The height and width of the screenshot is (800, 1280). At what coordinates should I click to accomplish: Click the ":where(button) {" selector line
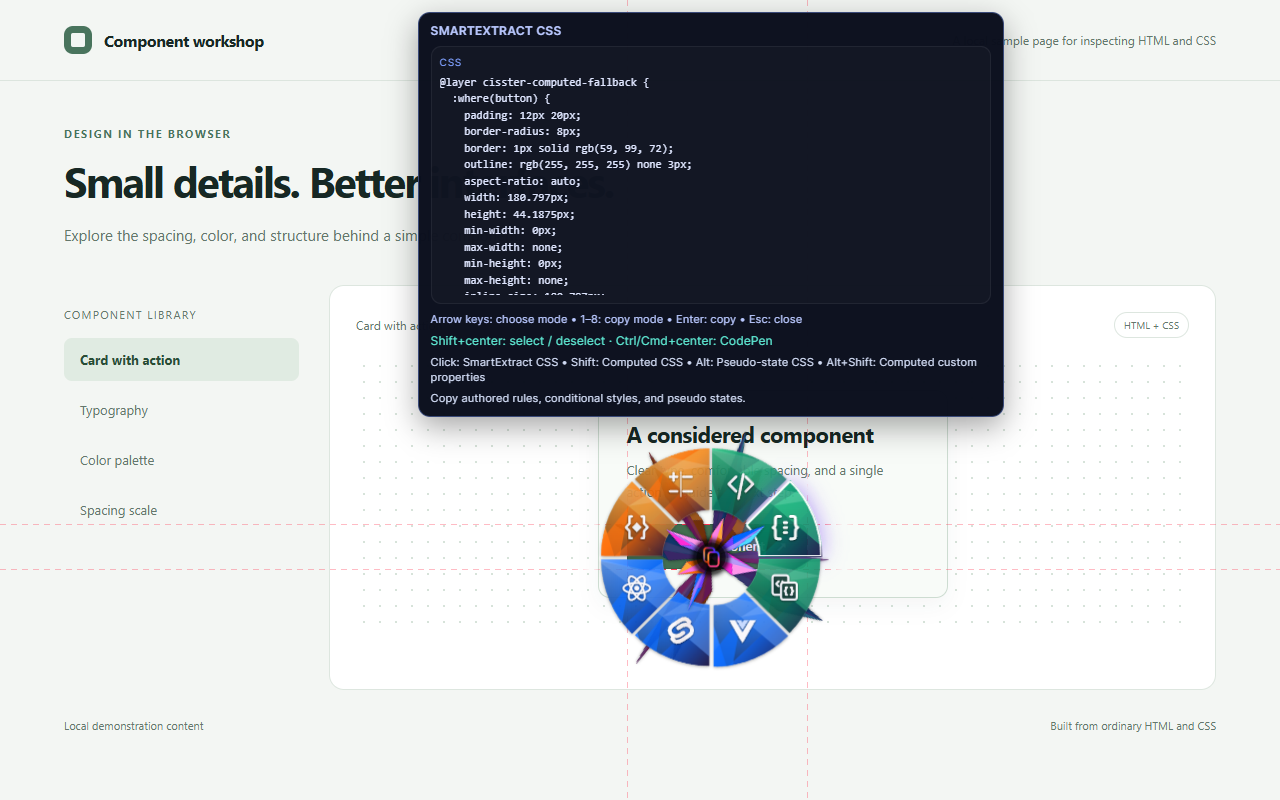point(501,98)
